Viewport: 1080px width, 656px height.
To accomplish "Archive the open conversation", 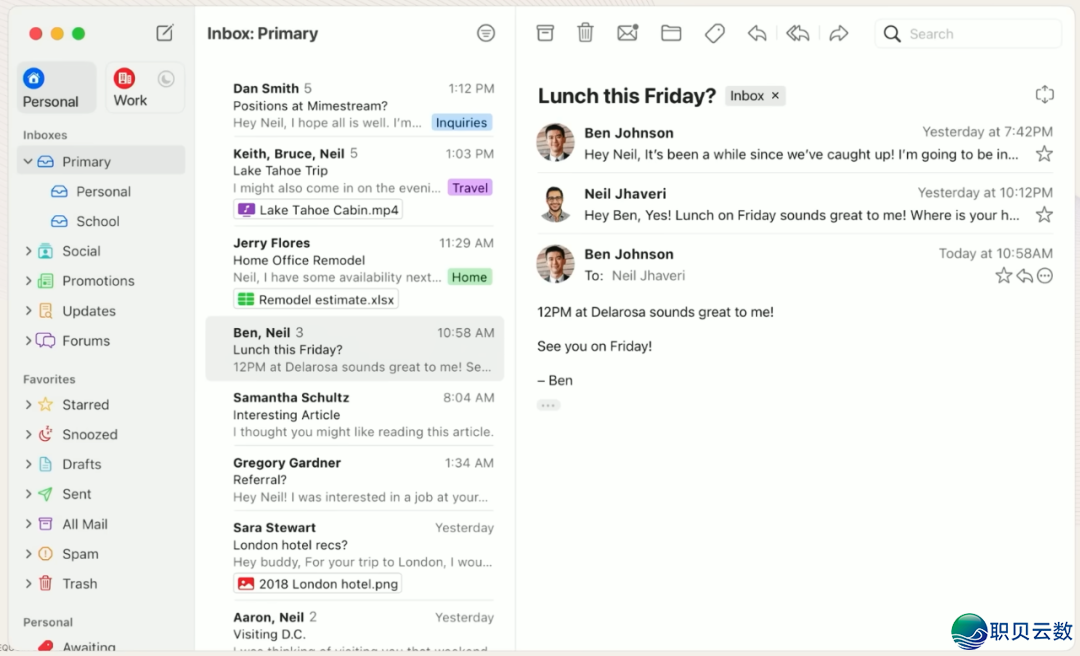I will pos(545,33).
